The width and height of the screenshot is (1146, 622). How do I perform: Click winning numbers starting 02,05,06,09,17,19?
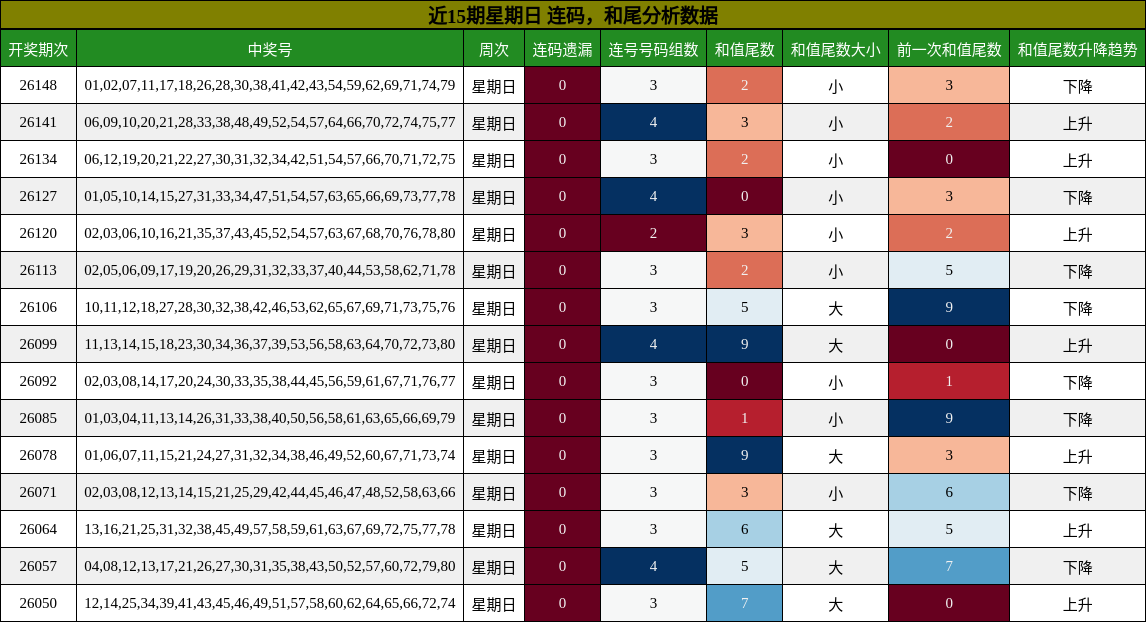(x=270, y=270)
